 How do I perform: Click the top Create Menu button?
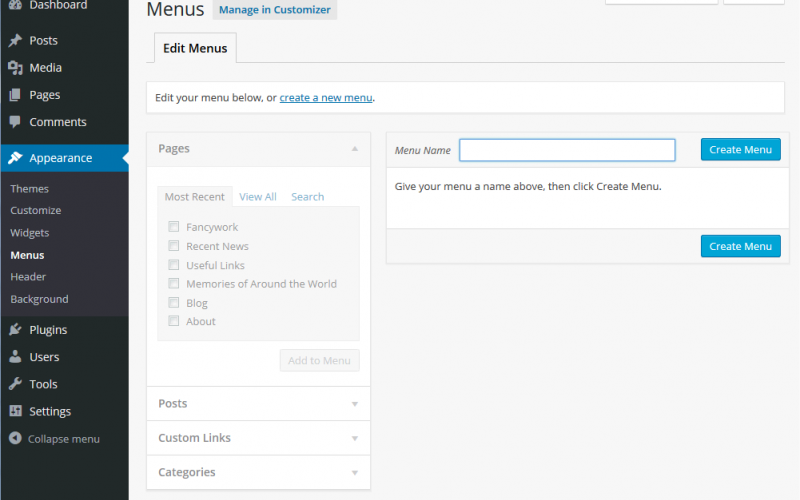740,149
